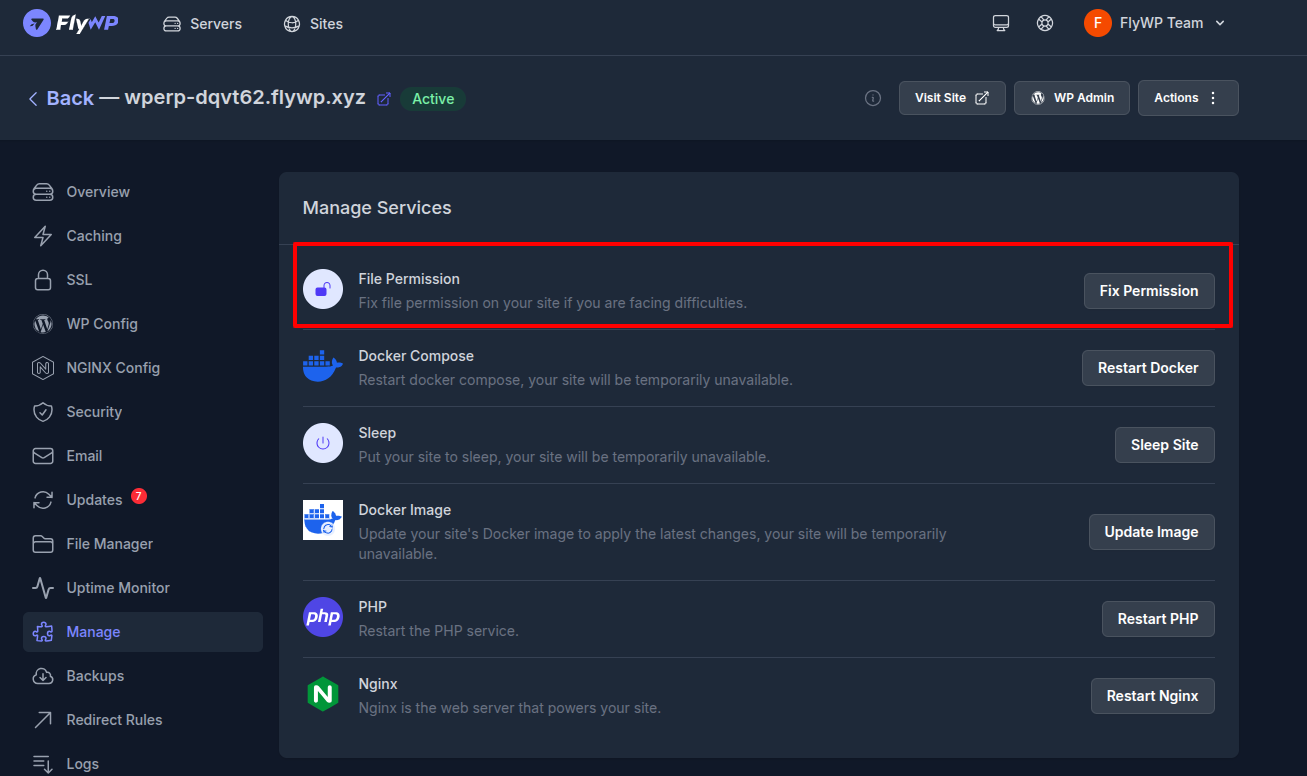This screenshot has width=1307, height=776.
Task: Click the PHP logo icon
Action: (x=323, y=617)
